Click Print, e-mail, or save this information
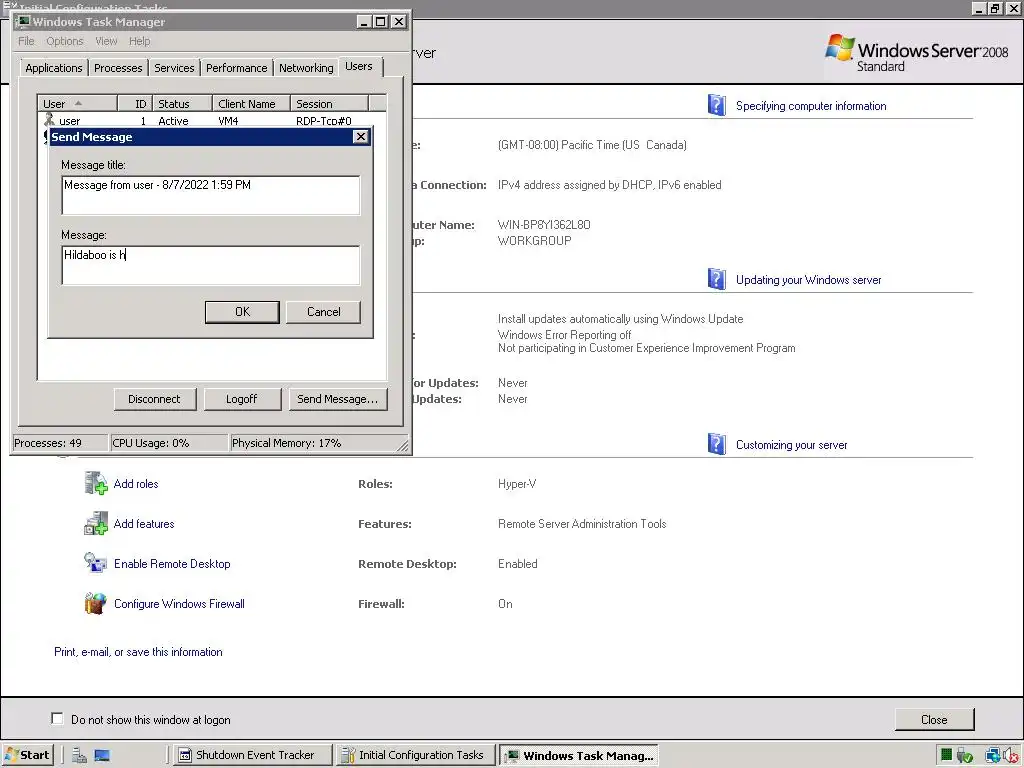Image resolution: width=1024 pixels, height=768 pixels. 138,652
